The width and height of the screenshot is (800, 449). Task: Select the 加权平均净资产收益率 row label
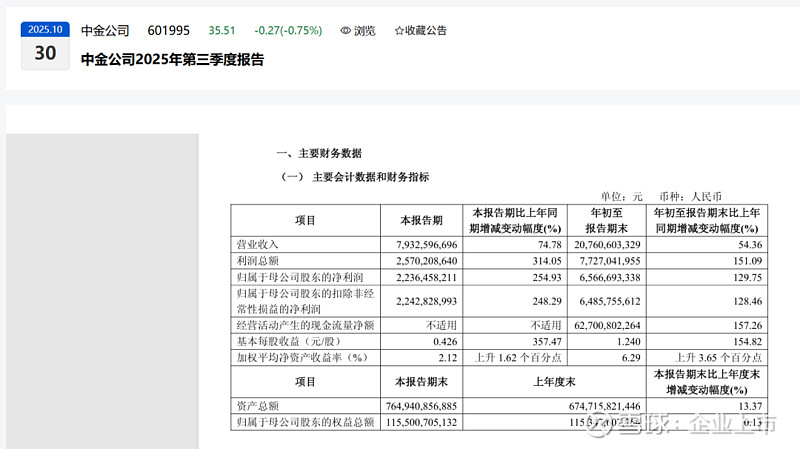(x=302, y=358)
